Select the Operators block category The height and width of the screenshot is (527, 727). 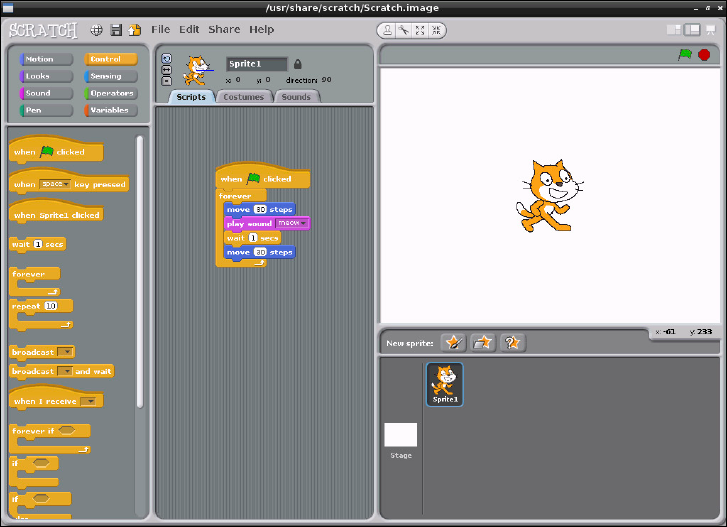pos(111,93)
